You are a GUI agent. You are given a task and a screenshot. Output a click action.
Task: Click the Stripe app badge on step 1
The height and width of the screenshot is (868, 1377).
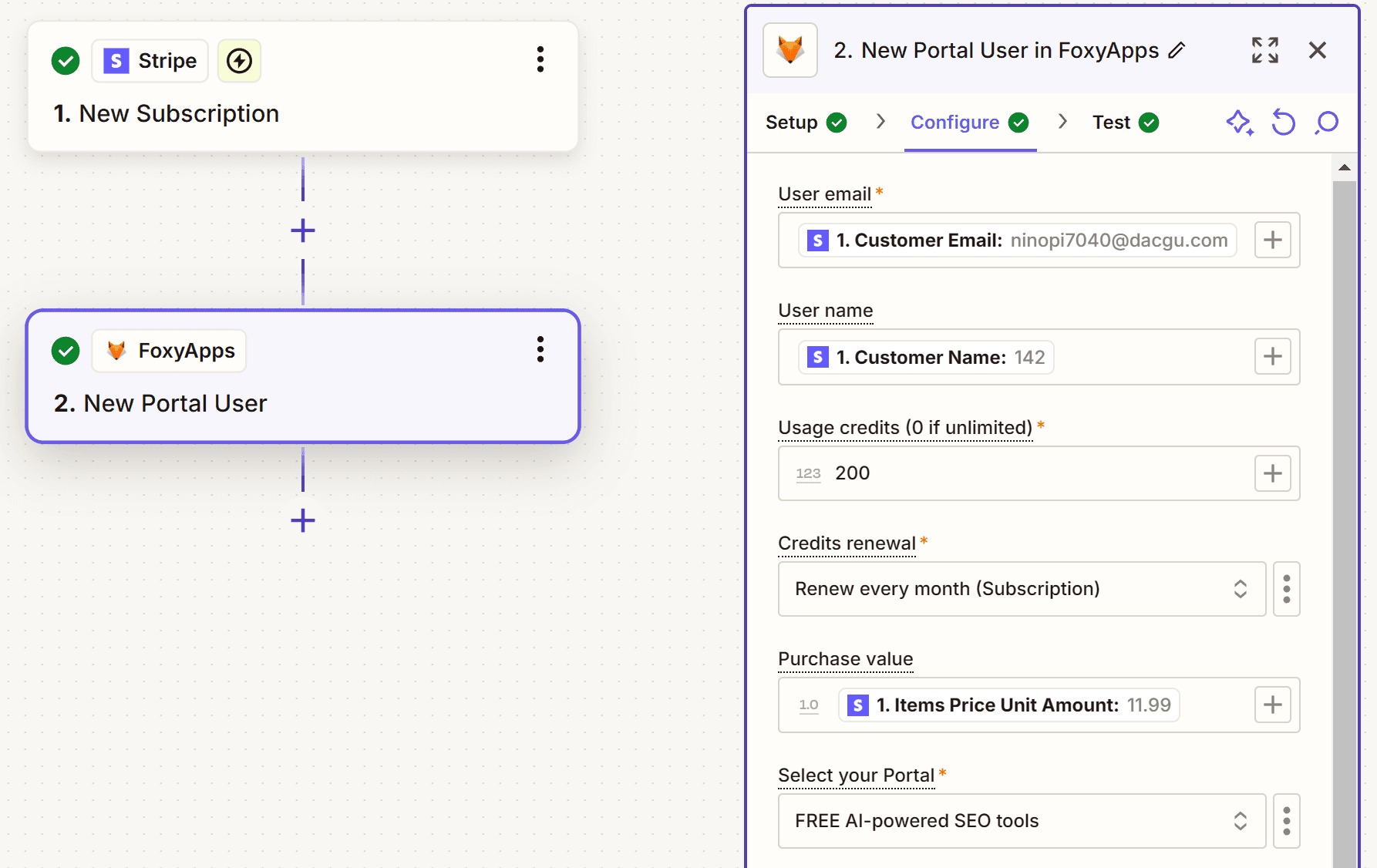pyautogui.click(x=150, y=61)
